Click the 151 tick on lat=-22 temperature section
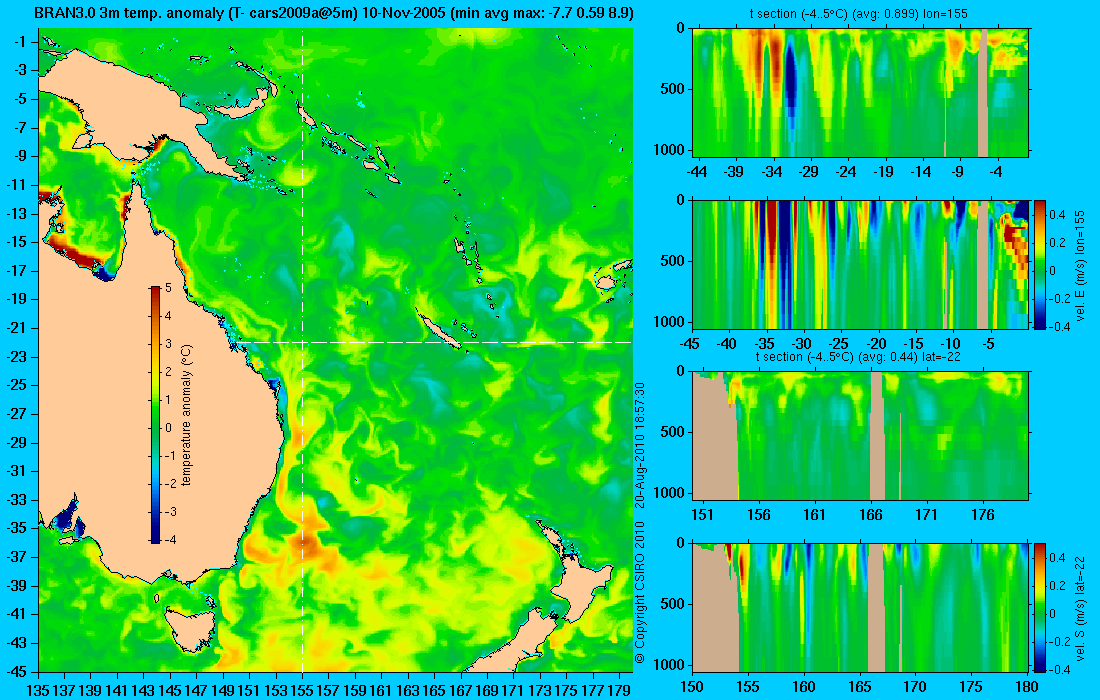The width and height of the screenshot is (1100, 700). click(x=702, y=514)
